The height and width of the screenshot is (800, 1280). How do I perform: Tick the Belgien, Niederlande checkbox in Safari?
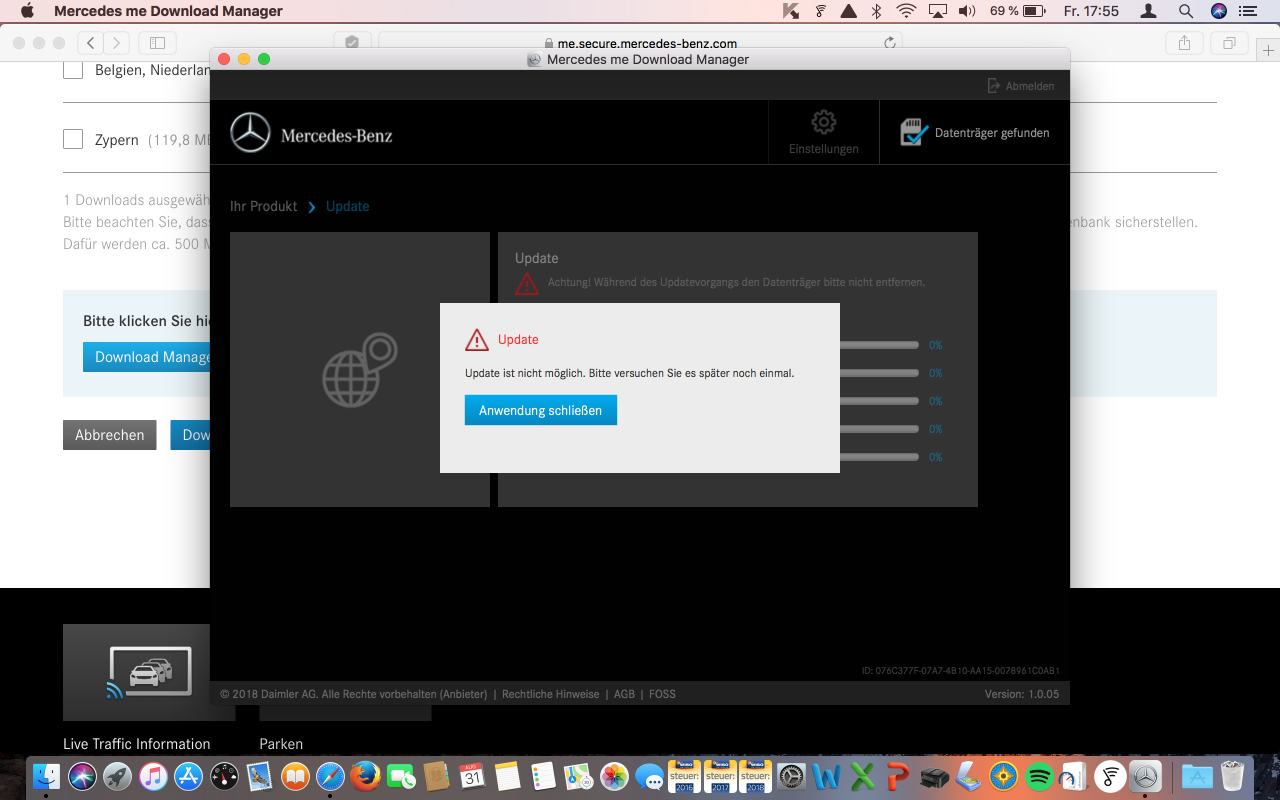pos(73,70)
